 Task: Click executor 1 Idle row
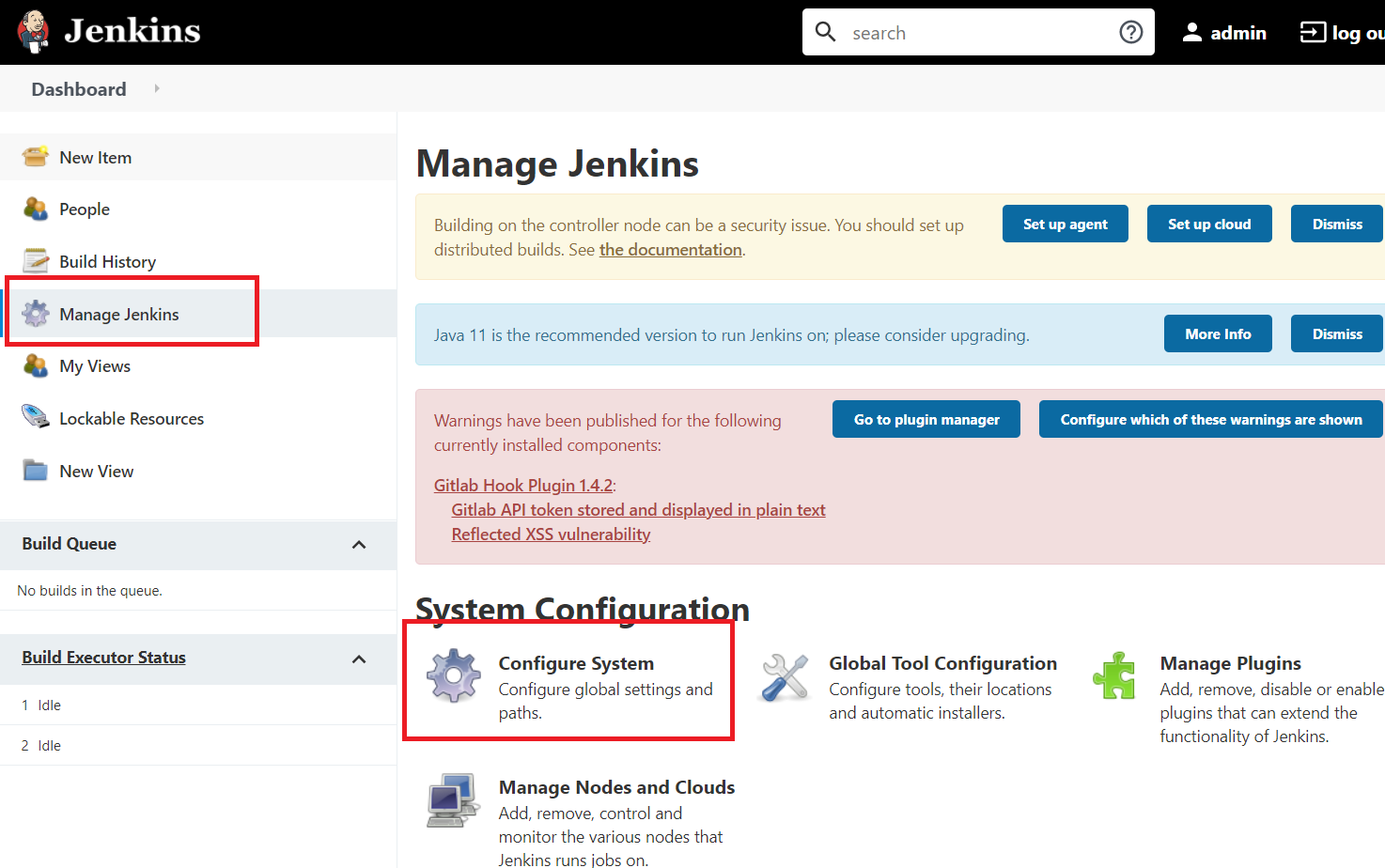point(197,705)
